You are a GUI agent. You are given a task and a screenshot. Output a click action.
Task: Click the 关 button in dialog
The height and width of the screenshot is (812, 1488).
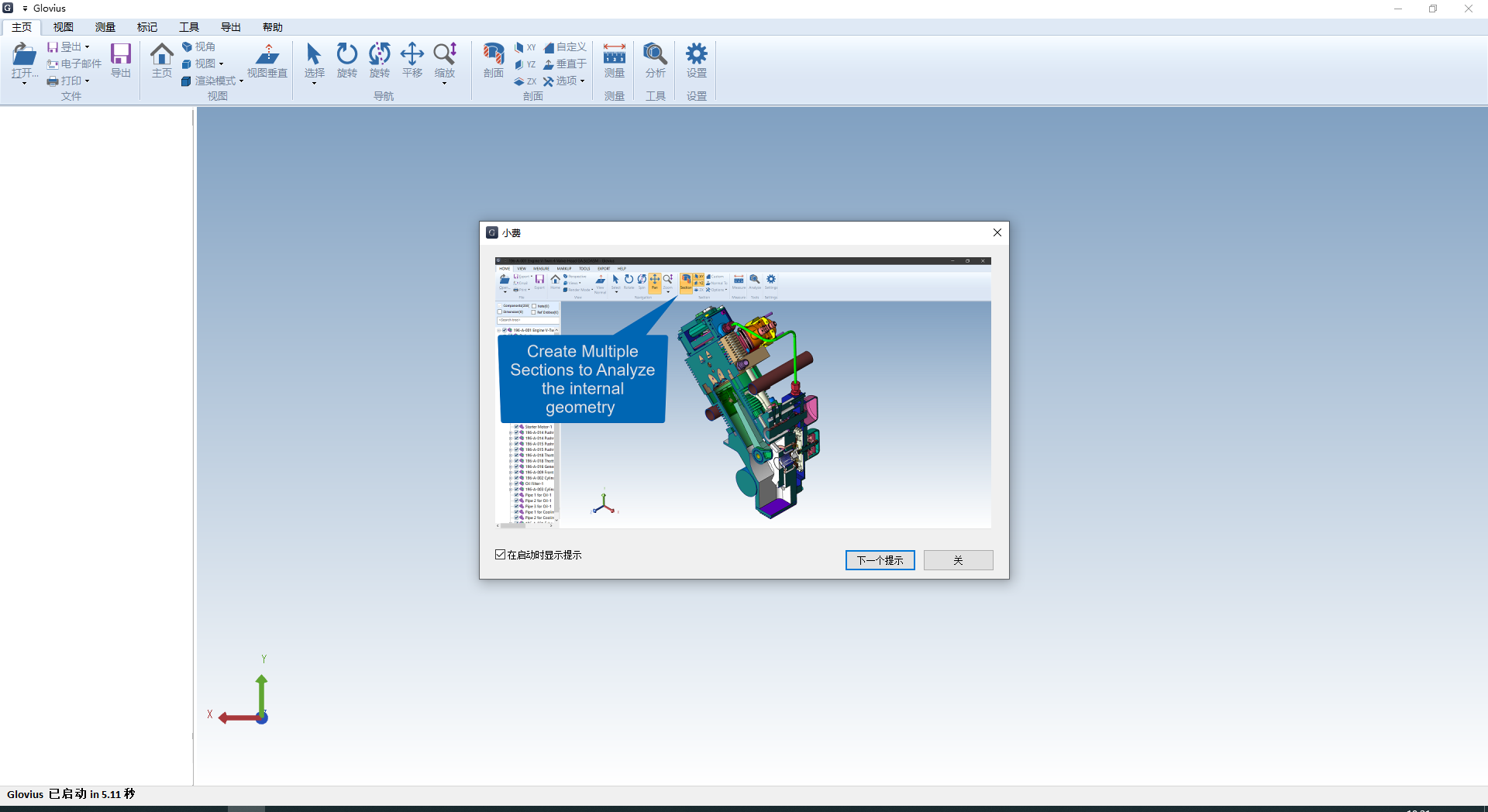(x=959, y=560)
